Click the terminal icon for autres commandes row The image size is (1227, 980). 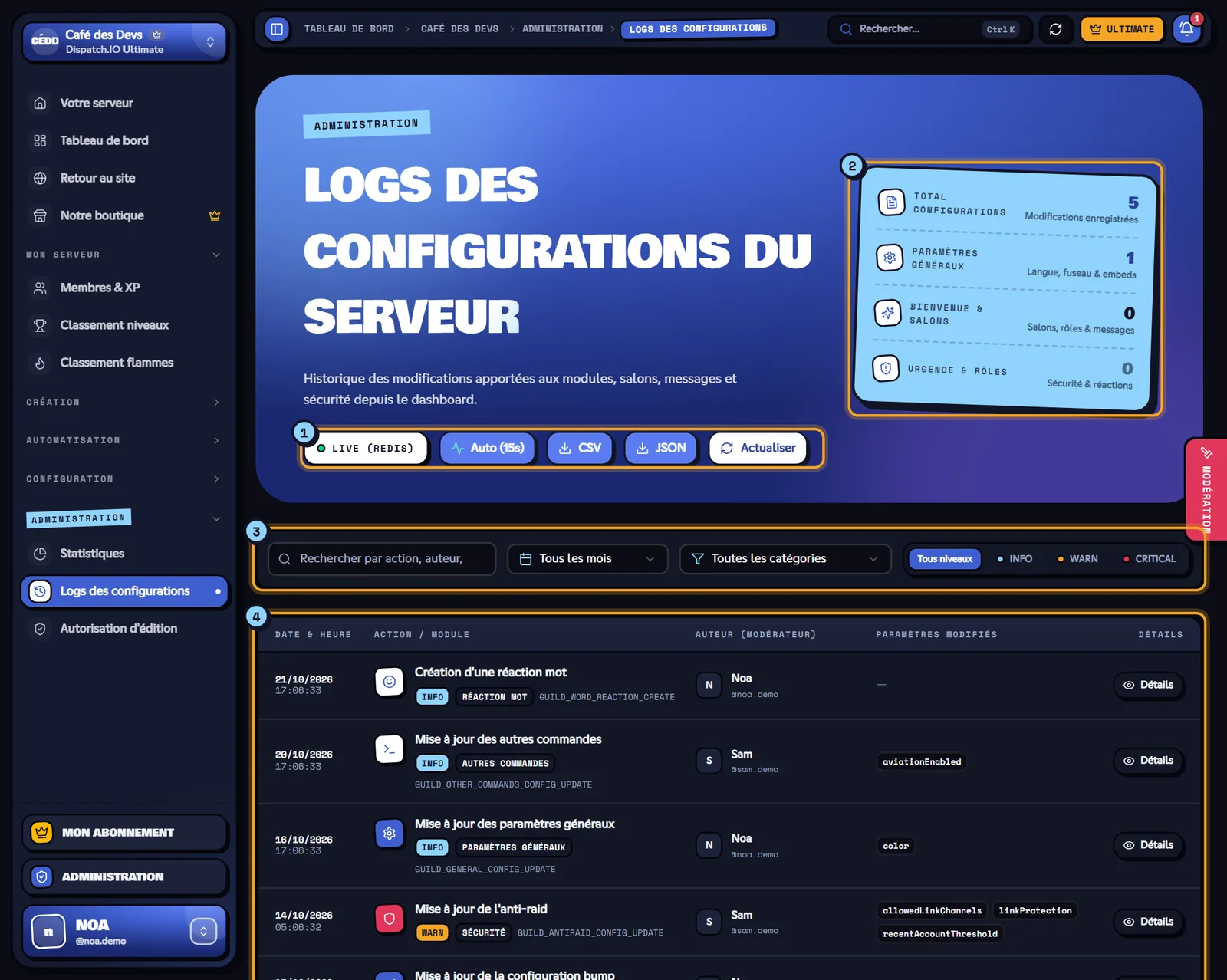pos(390,748)
